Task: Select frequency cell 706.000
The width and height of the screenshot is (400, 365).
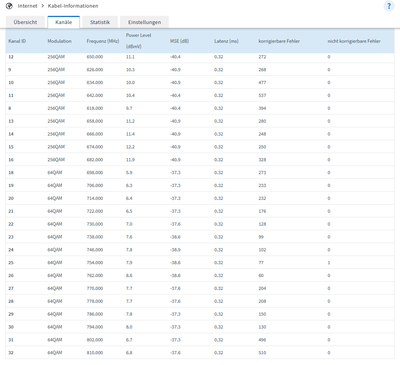Action: coord(95,185)
